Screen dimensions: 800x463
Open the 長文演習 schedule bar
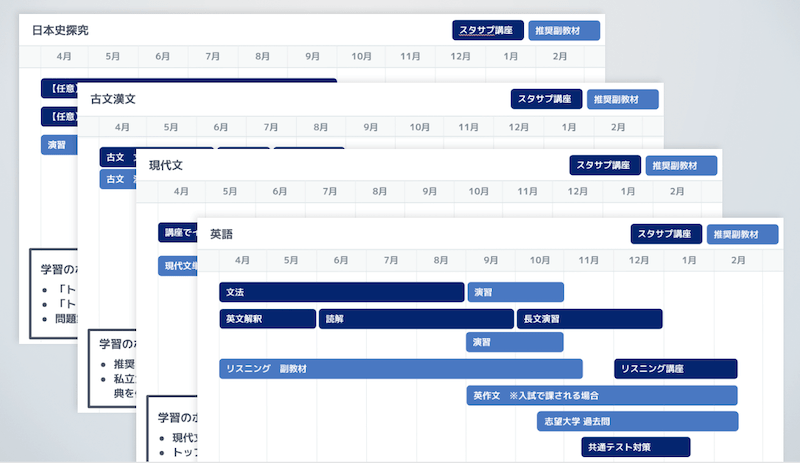pyautogui.click(x=590, y=319)
